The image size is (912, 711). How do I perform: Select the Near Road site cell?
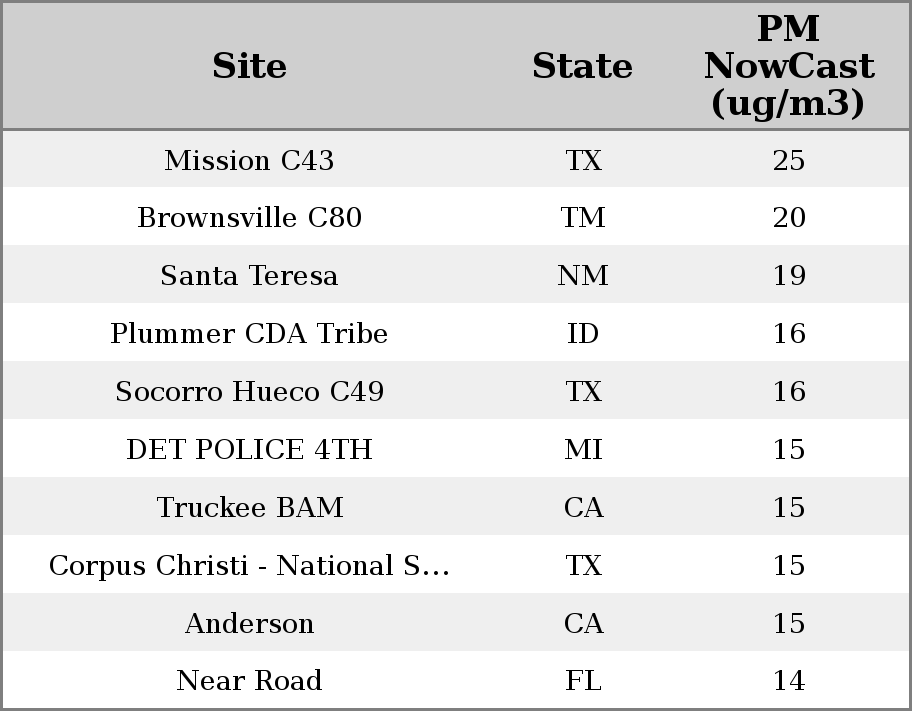point(249,681)
